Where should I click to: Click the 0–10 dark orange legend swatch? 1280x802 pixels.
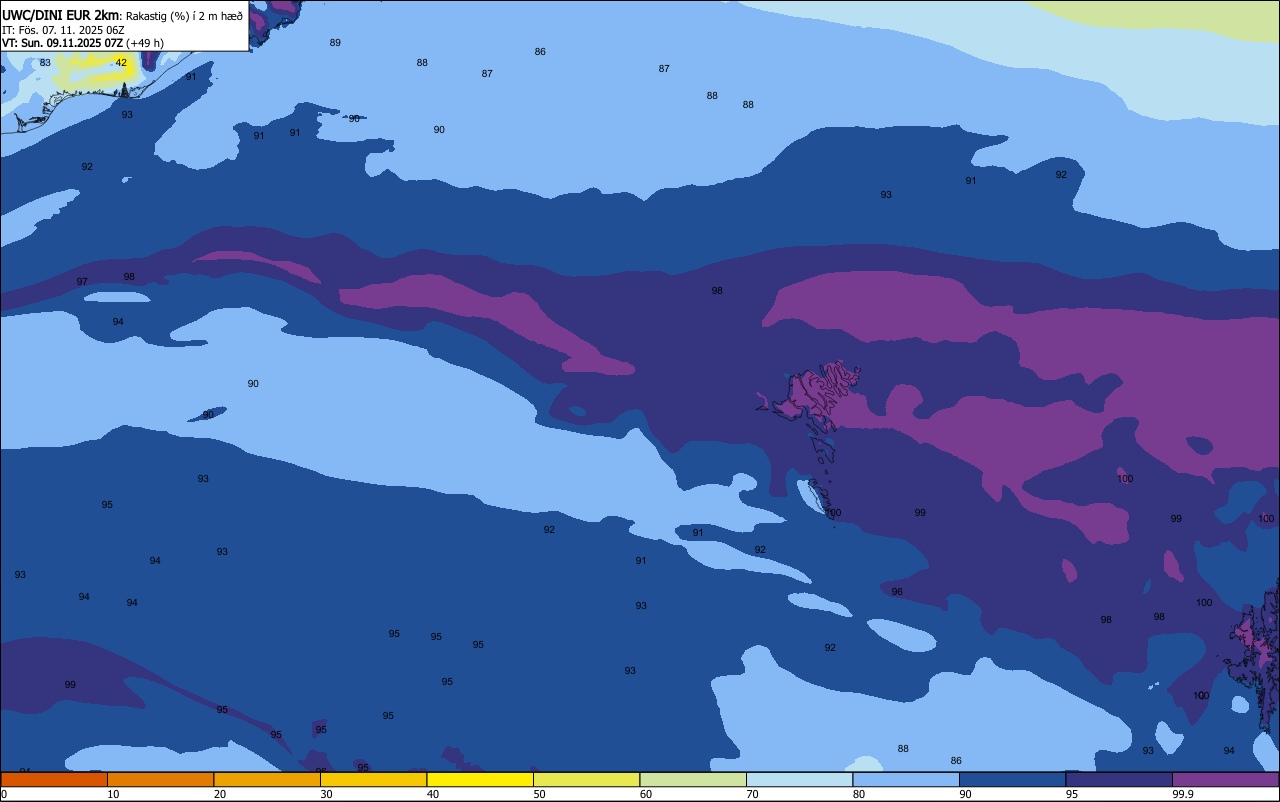pyautogui.click(x=54, y=779)
